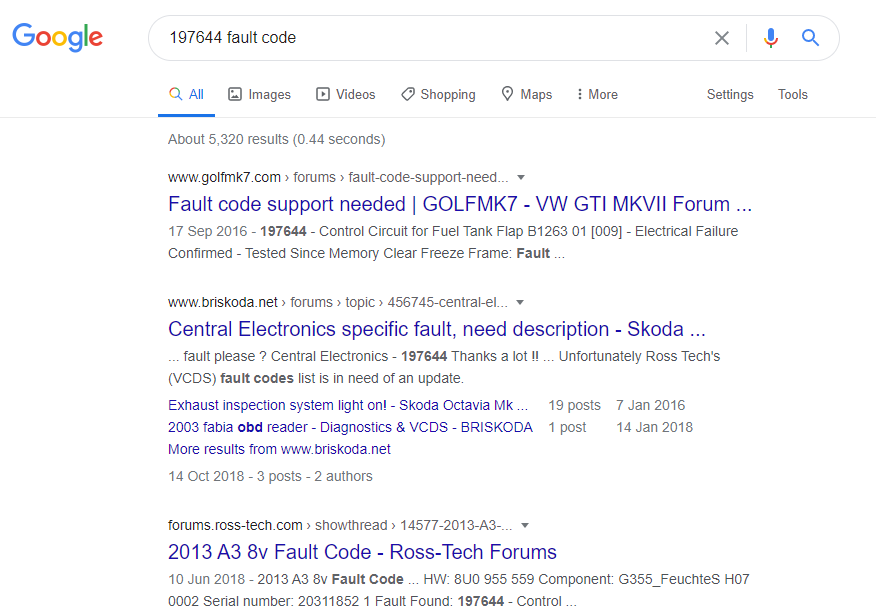Open 2003 fabia obd reader link
Screen dimensions: 876x613
pos(350,427)
